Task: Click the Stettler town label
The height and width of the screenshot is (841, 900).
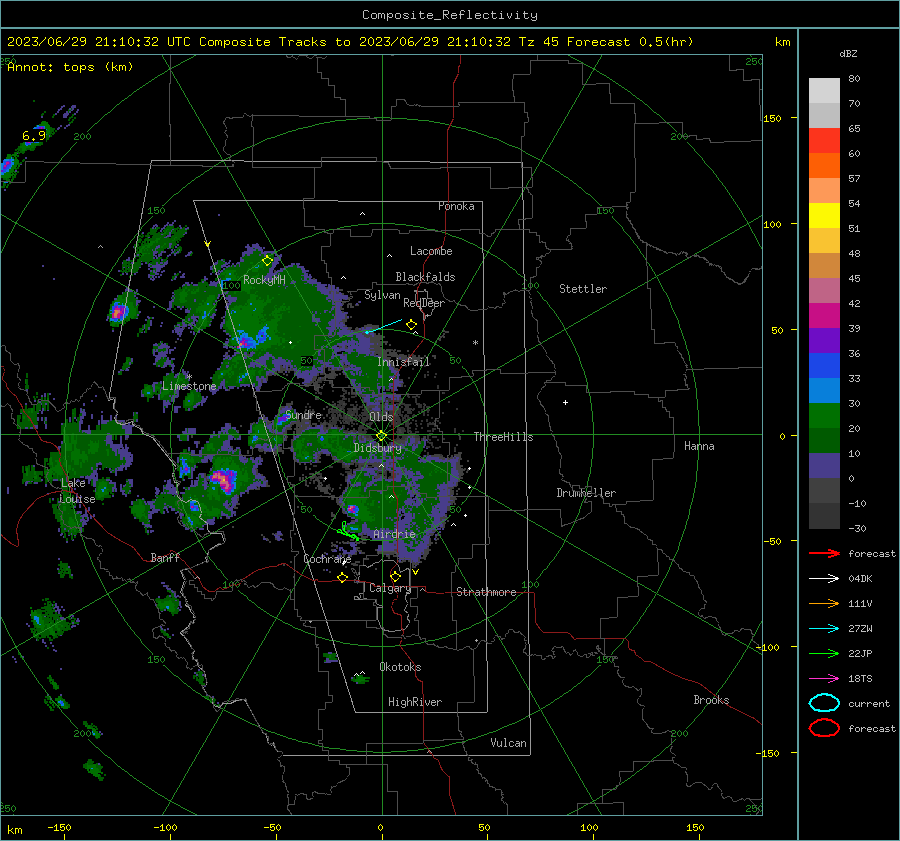Action: [x=583, y=289]
